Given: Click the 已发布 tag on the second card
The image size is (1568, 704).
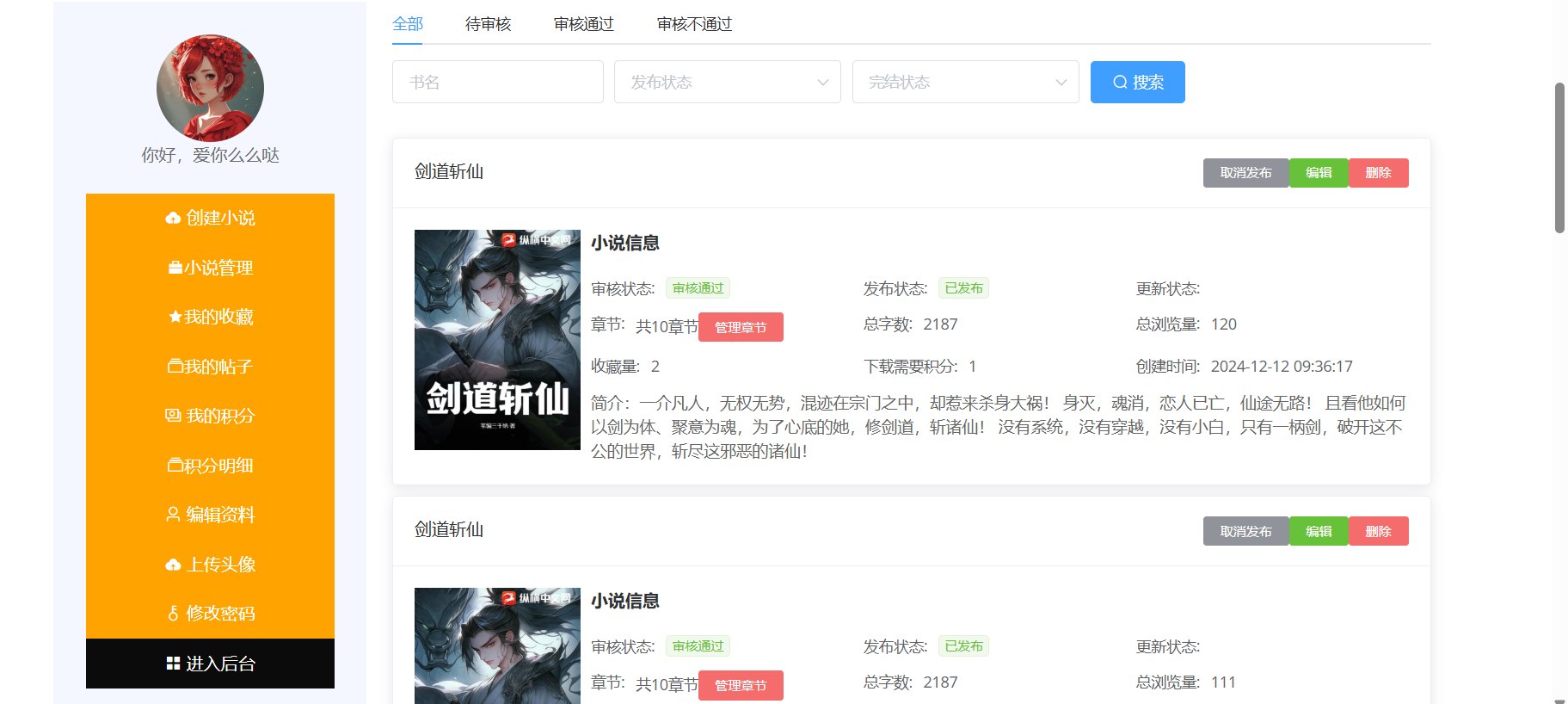Looking at the screenshot, I should tap(963, 646).
